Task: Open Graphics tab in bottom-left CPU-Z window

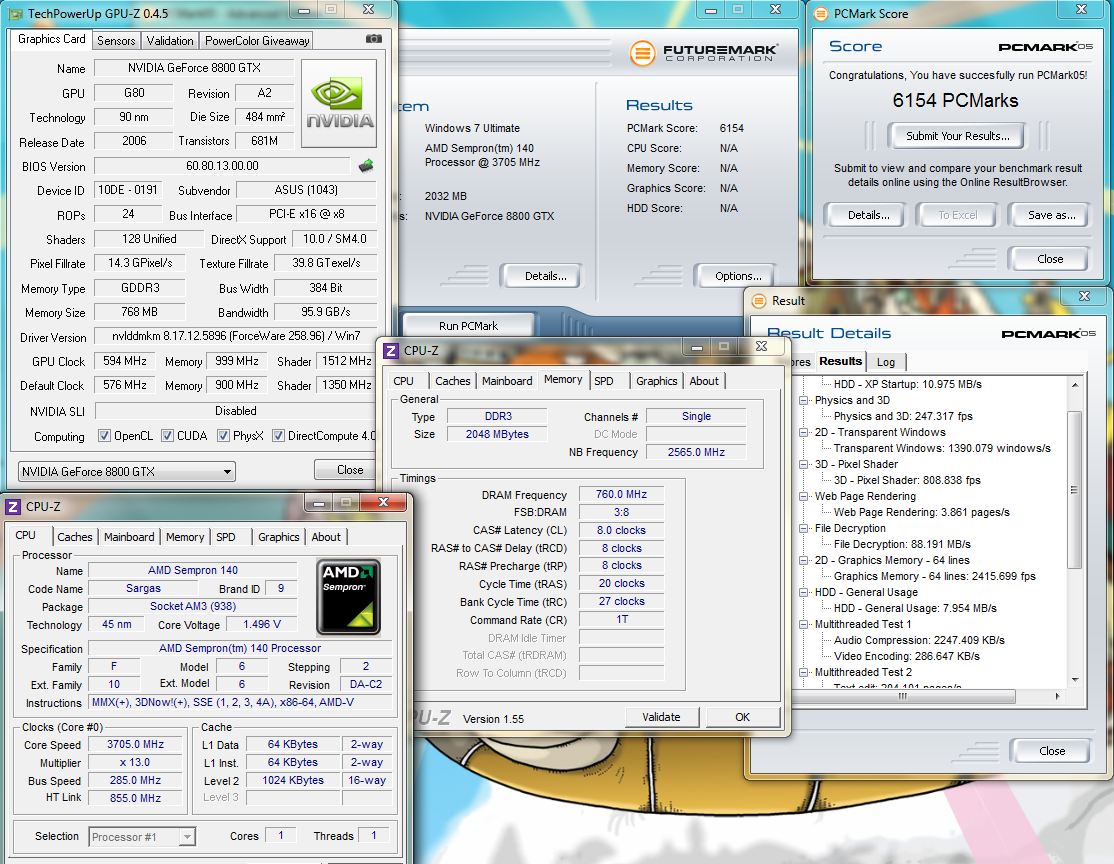Action: pyautogui.click(x=278, y=537)
